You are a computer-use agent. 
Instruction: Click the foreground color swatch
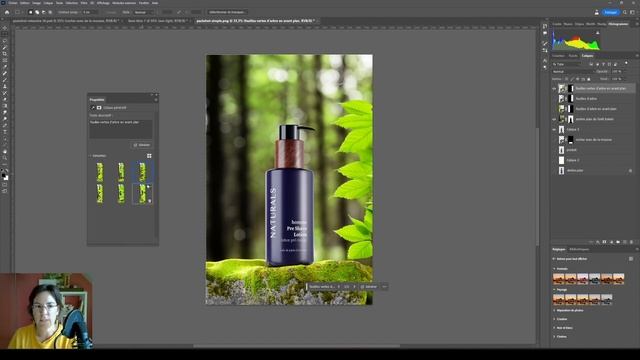[3, 175]
